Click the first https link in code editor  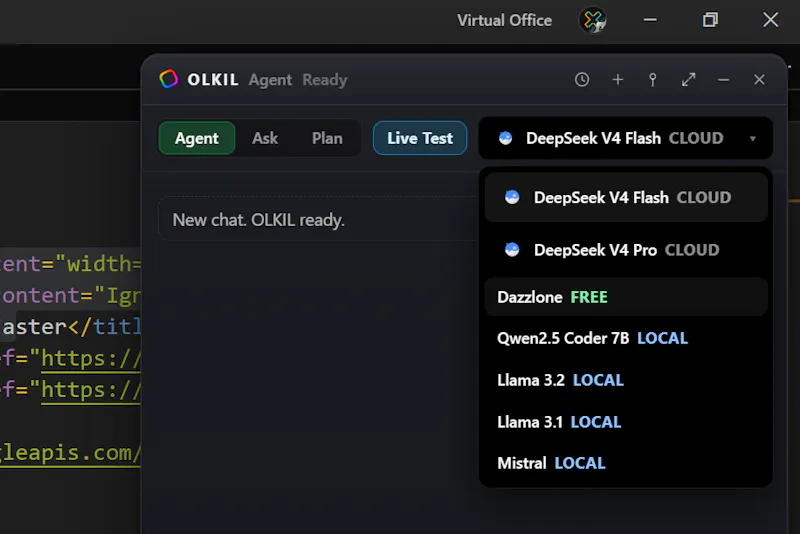[x=90, y=359]
